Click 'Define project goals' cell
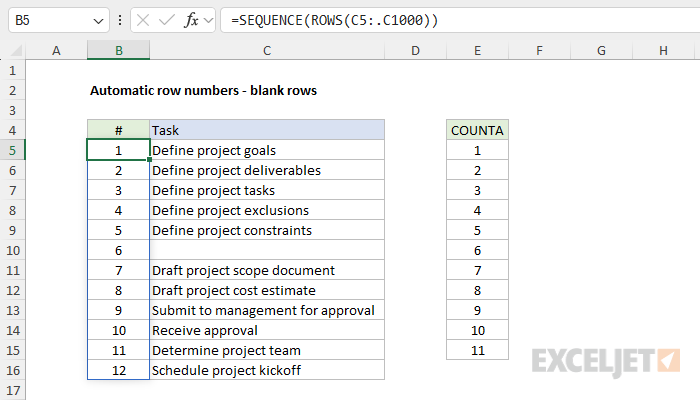Screen dimensions: 700x400 click(267, 150)
